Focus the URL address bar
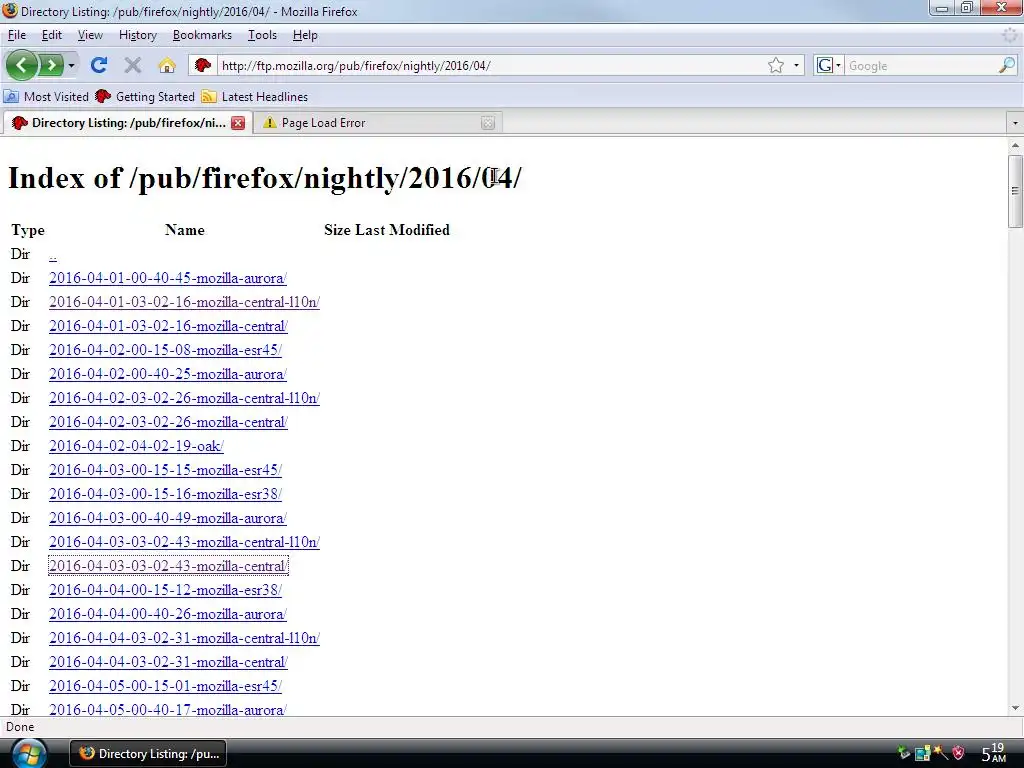1024x768 pixels. [490, 65]
